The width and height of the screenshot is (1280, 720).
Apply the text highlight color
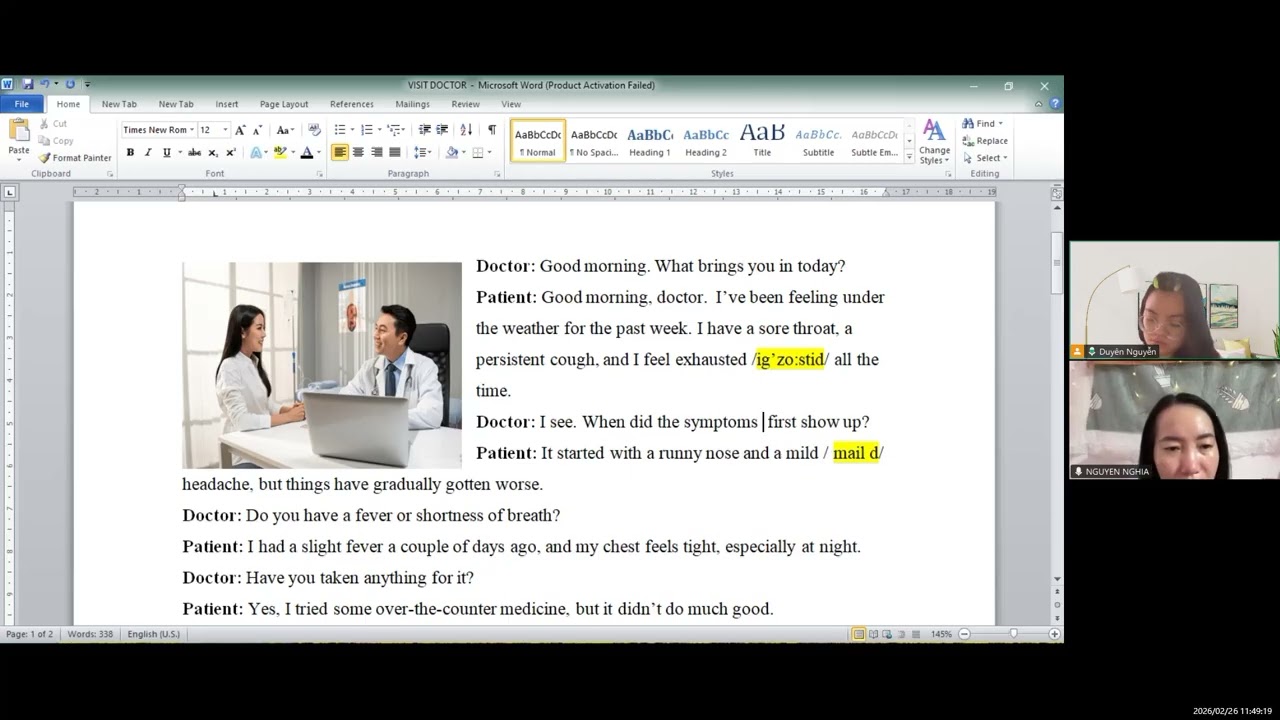(x=280, y=153)
